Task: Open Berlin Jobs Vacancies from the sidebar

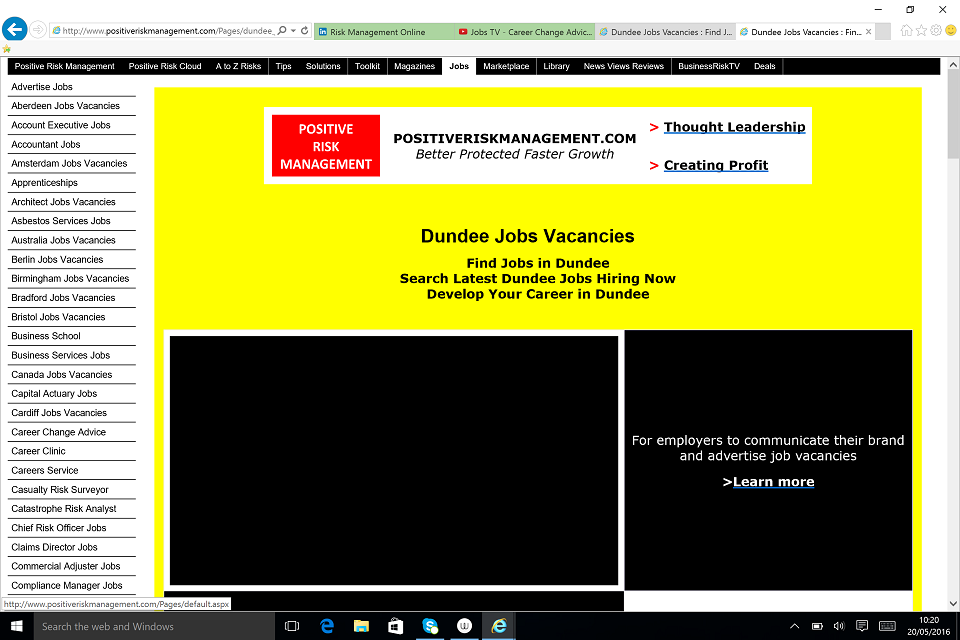Action: pyautogui.click(x=57, y=259)
